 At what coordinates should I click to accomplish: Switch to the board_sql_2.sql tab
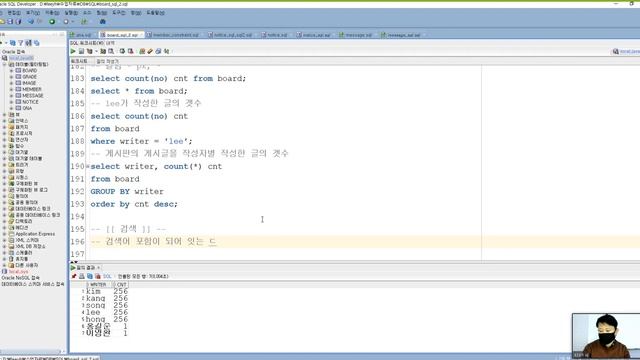pyautogui.click(x=122, y=35)
